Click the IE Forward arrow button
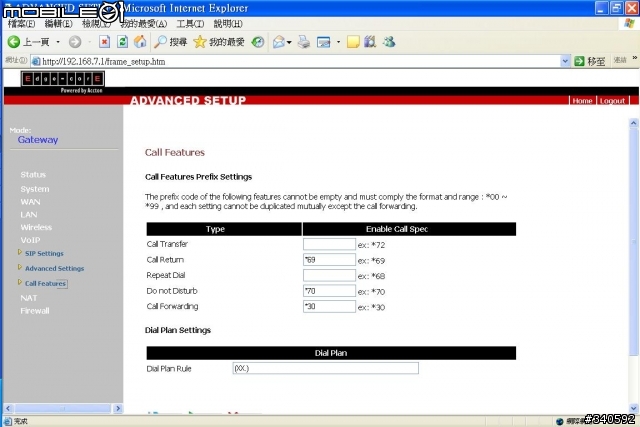This screenshot has height=427, width=640. (x=75, y=42)
